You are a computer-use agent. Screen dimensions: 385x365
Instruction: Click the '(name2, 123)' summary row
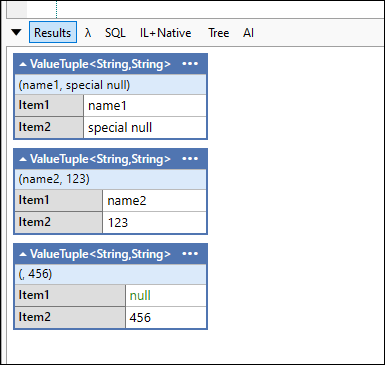pos(110,179)
